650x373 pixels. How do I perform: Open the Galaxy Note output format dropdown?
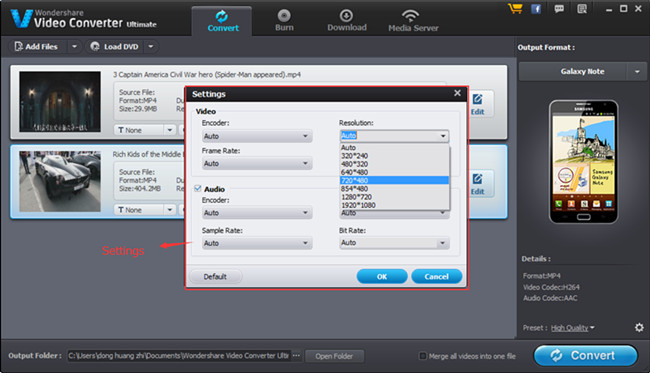tap(637, 72)
